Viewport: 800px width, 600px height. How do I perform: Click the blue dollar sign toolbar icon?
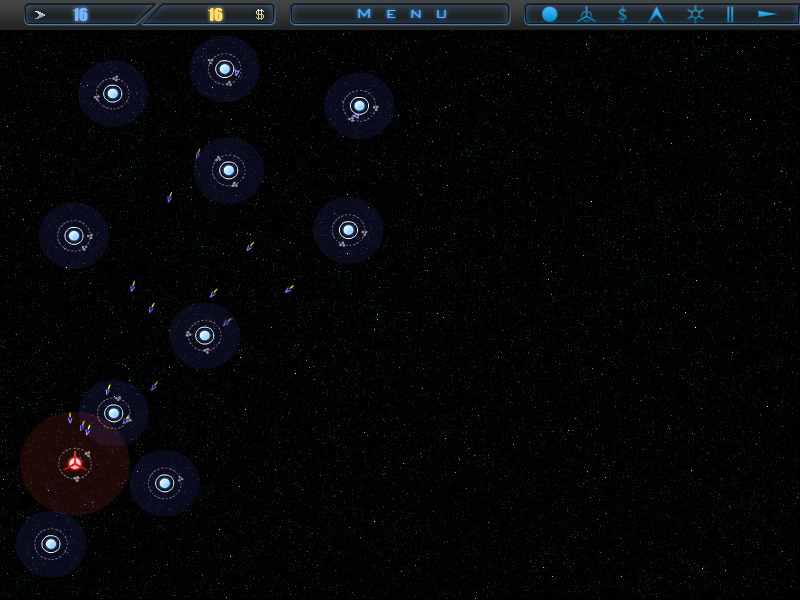[x=622, y=14]
